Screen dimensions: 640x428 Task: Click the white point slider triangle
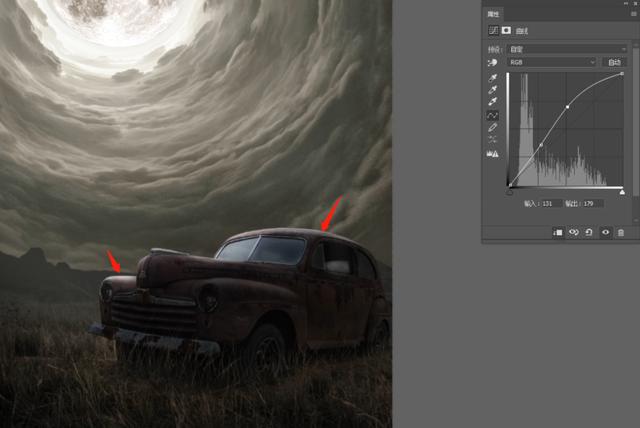coord(622,192)
